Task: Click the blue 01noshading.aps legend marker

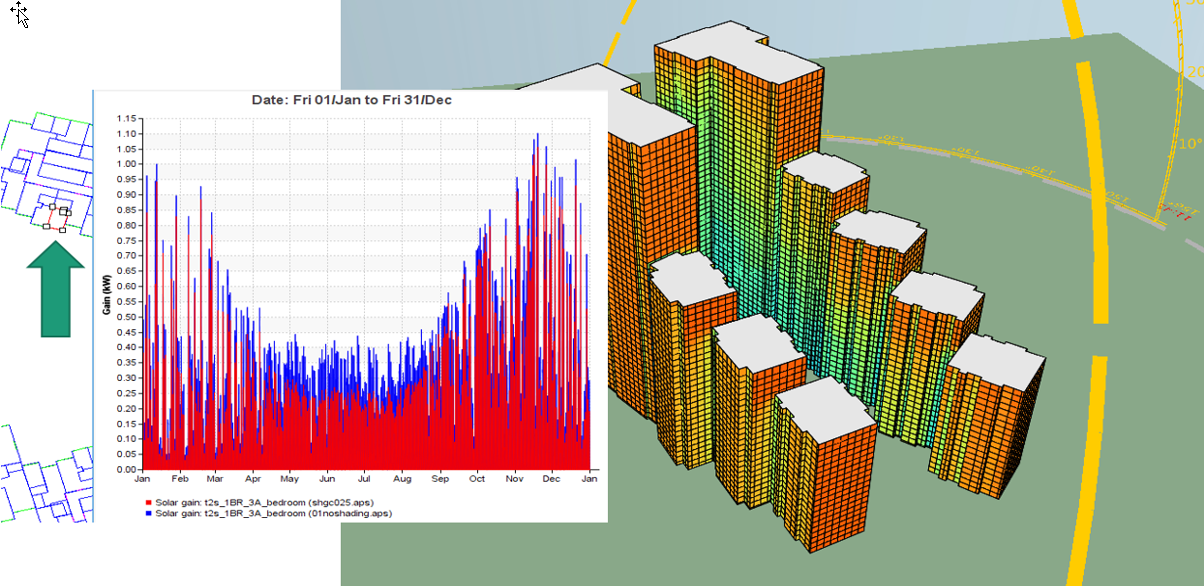Action: click(x=149, y=512)
